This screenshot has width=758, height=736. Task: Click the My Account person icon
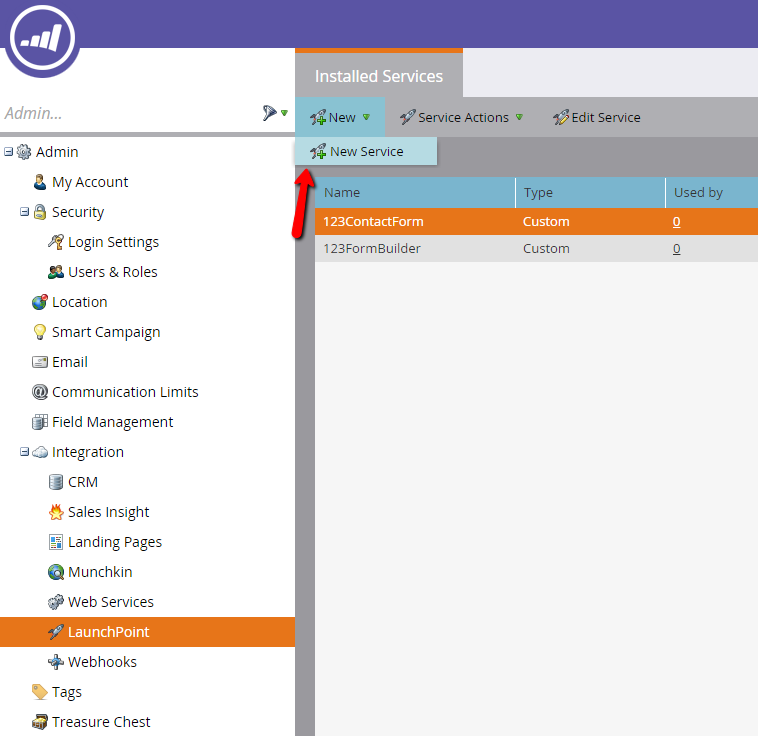pos(40,182)
